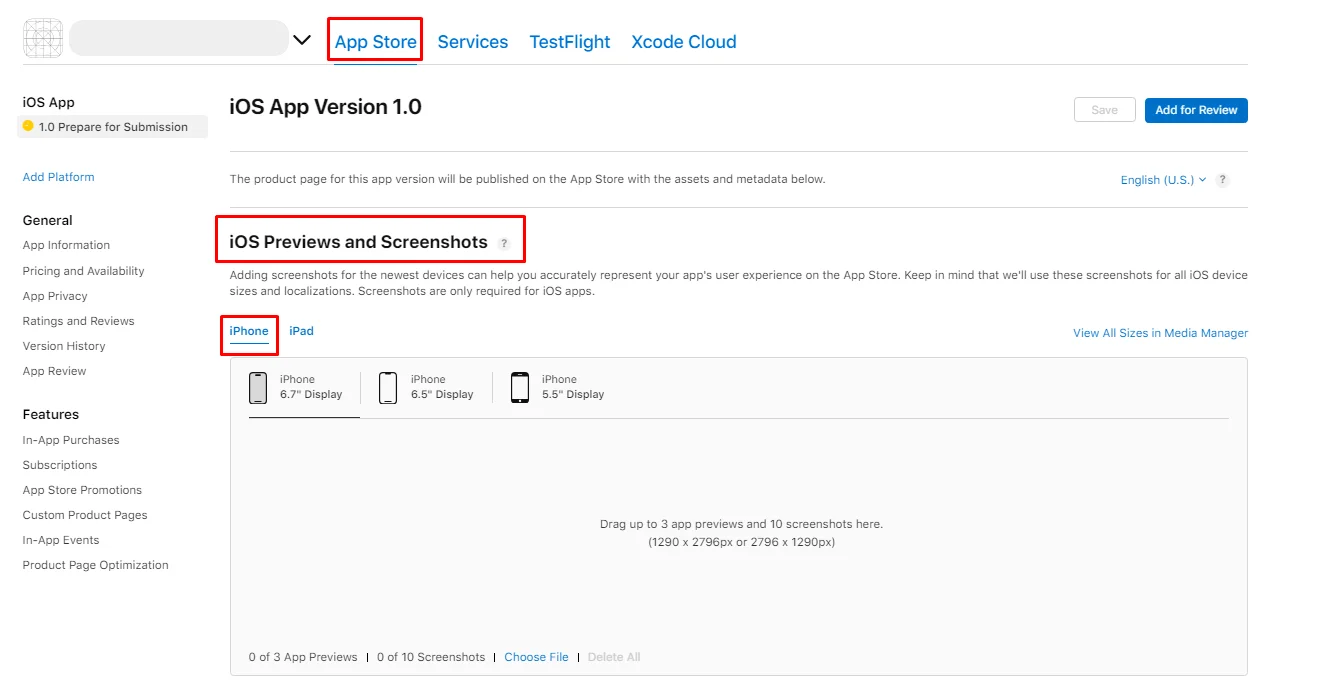Open App Store Promotions

82,490
